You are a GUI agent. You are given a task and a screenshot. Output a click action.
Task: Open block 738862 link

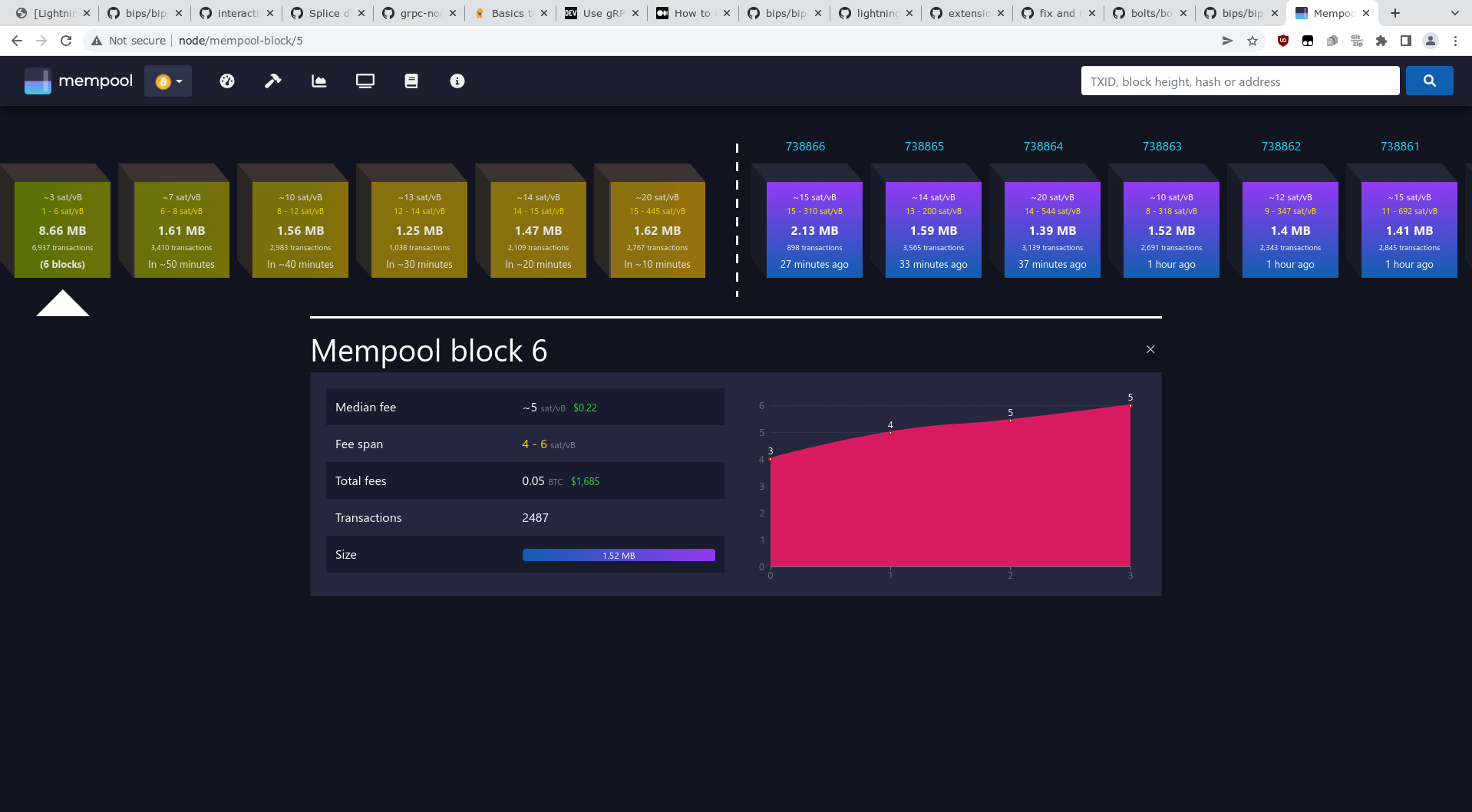point(1281,146)
